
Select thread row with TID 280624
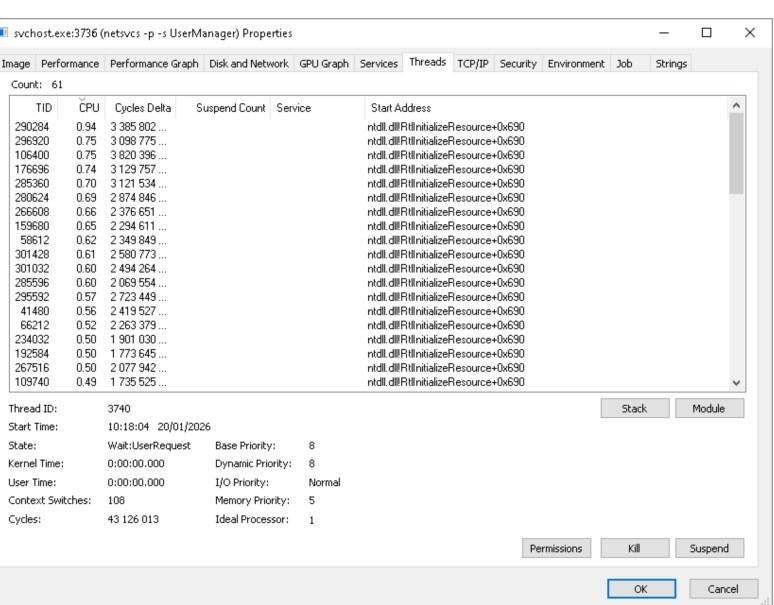(368, 198)
